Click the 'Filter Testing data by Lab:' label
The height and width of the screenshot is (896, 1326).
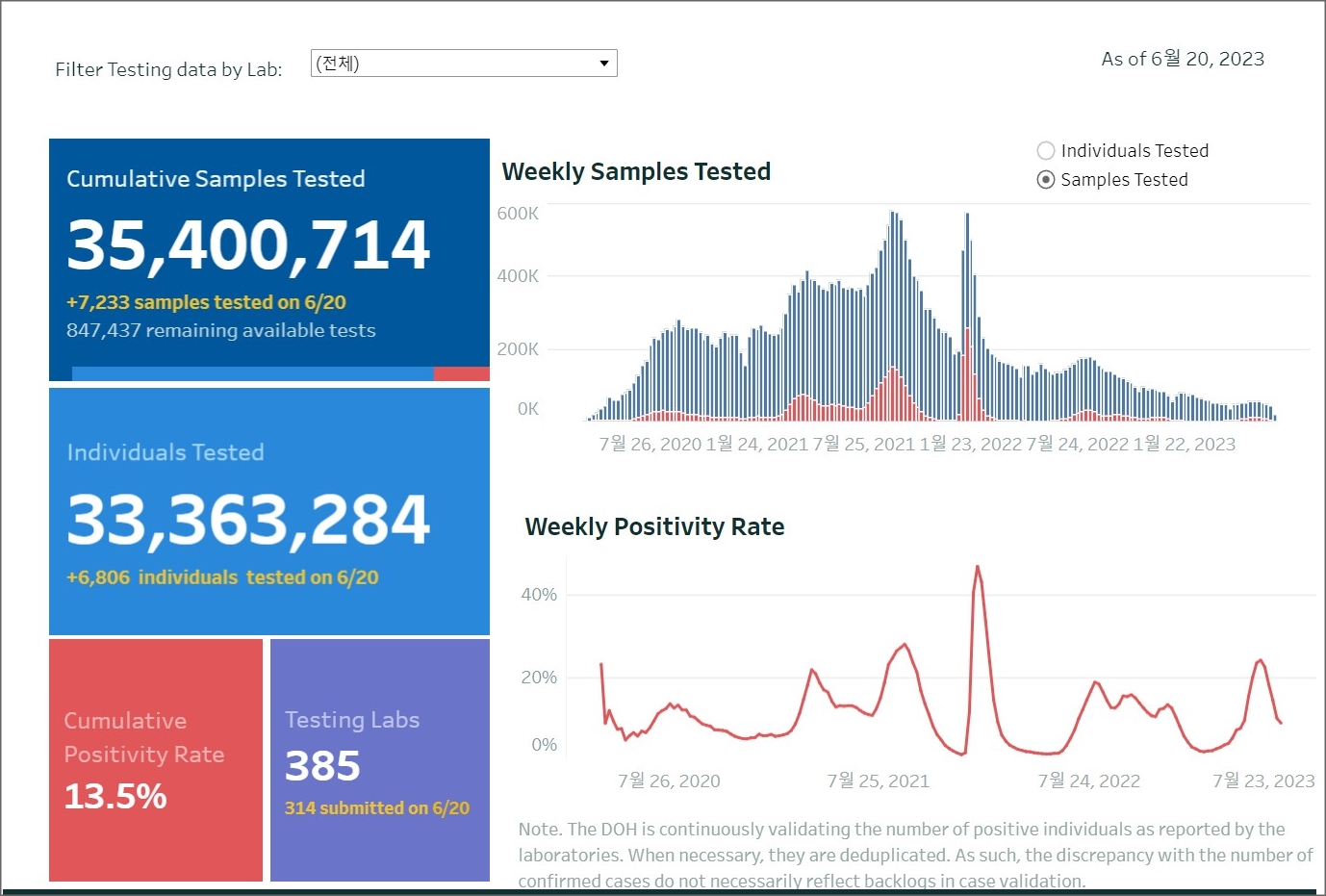(x=168, y=69)
